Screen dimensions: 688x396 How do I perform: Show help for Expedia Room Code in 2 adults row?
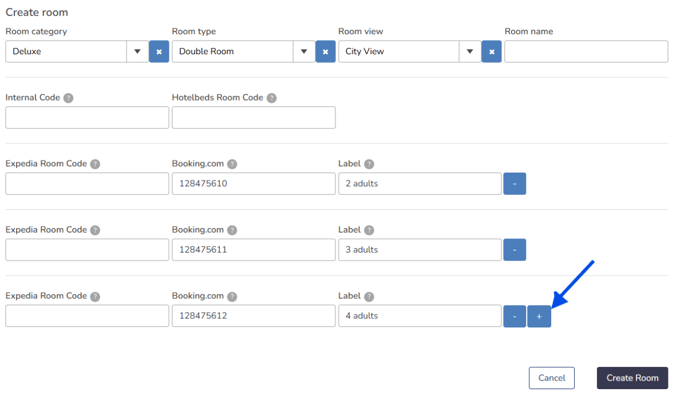[95, 164]
